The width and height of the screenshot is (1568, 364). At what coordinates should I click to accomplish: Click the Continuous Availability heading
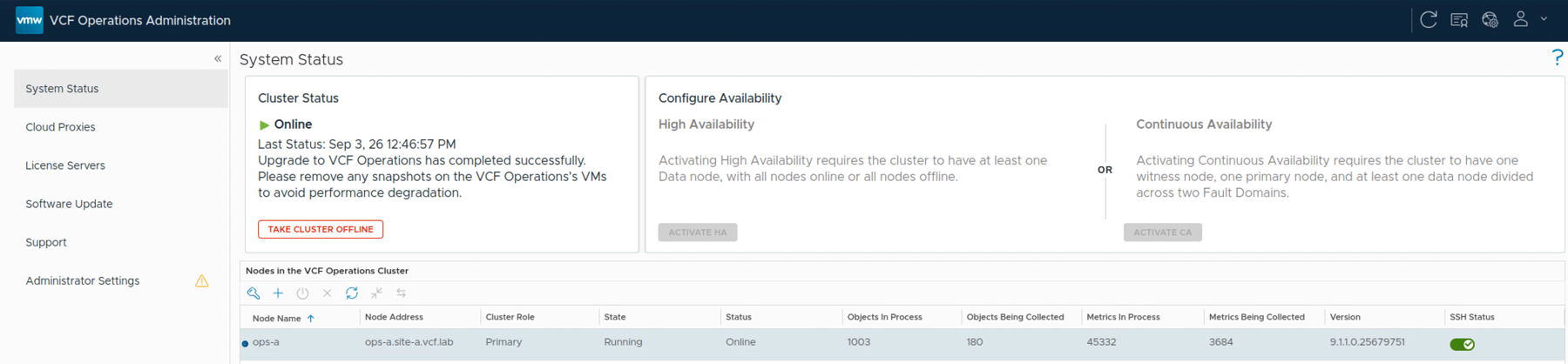click(1204, 125)
